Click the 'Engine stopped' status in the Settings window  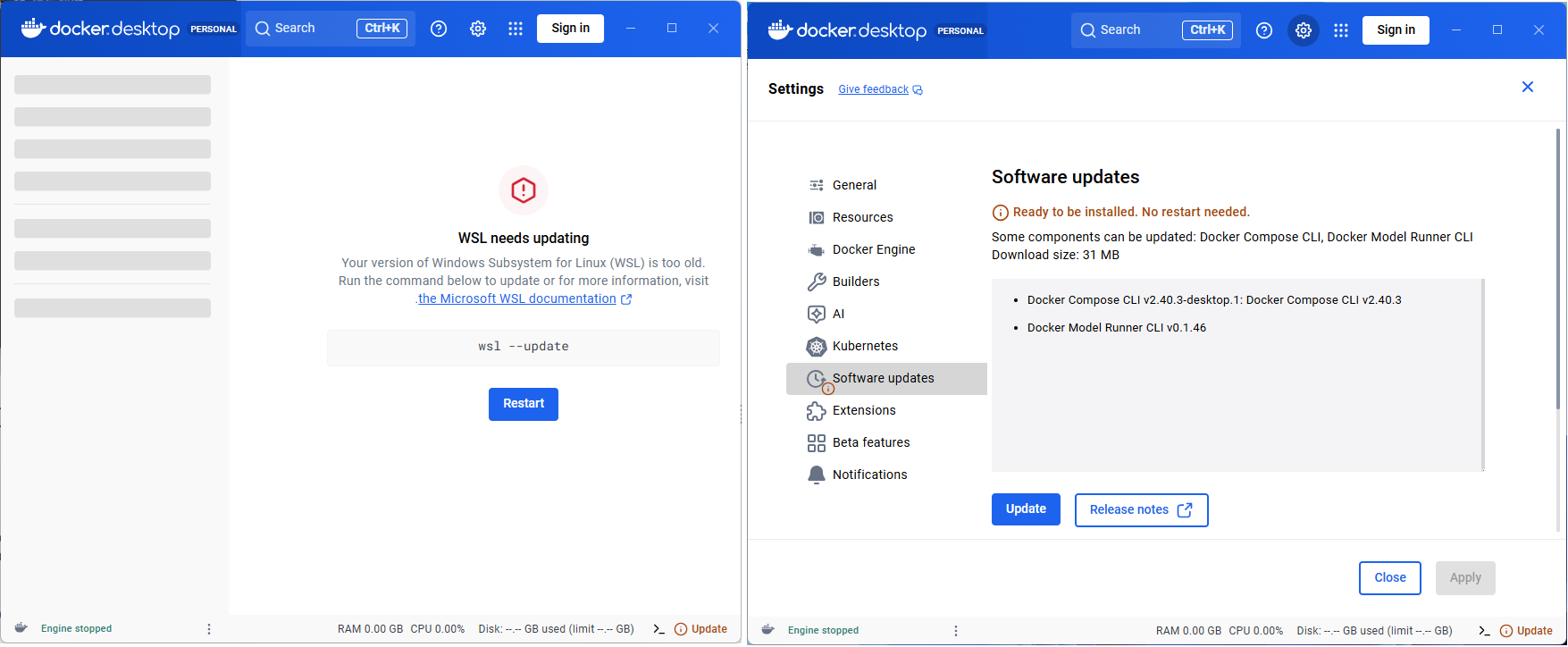coord(823,631)
